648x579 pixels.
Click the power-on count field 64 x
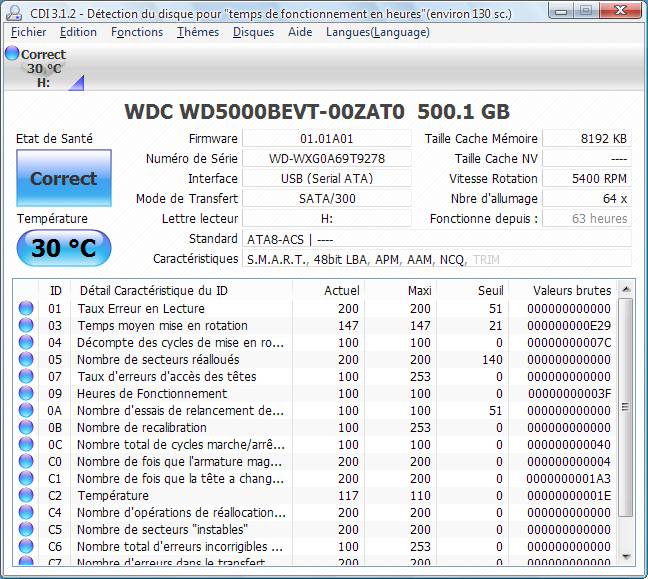(x=587, y=198)
